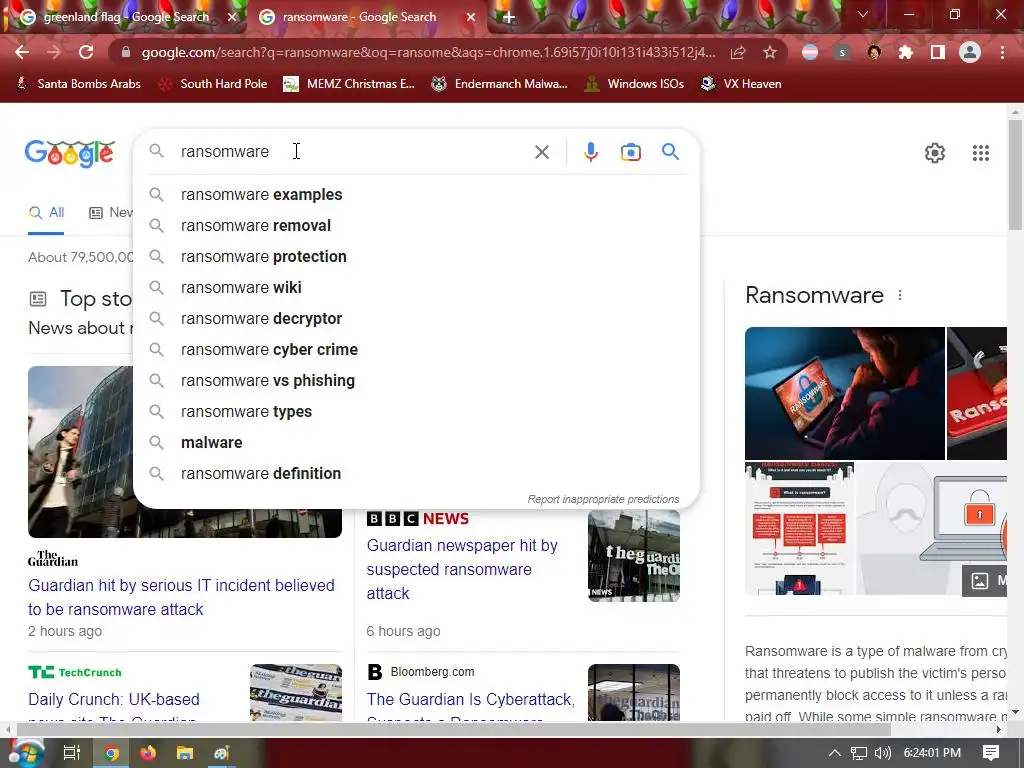The image size is (1024, 768).
Task: Clear the search box with X
Action: [x=541, y=152]
